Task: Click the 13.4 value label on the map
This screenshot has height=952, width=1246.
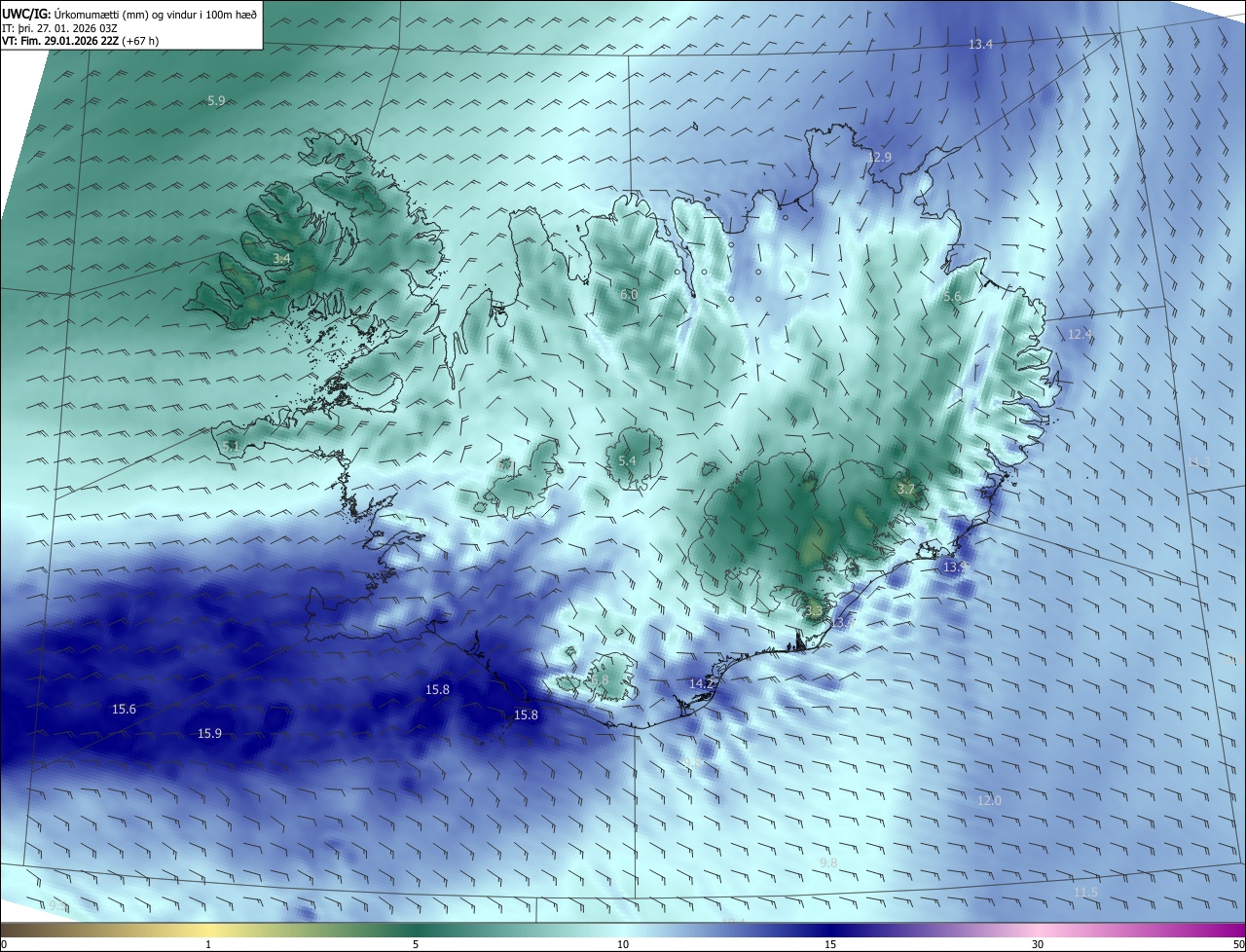Action: (x=980, y=45)
